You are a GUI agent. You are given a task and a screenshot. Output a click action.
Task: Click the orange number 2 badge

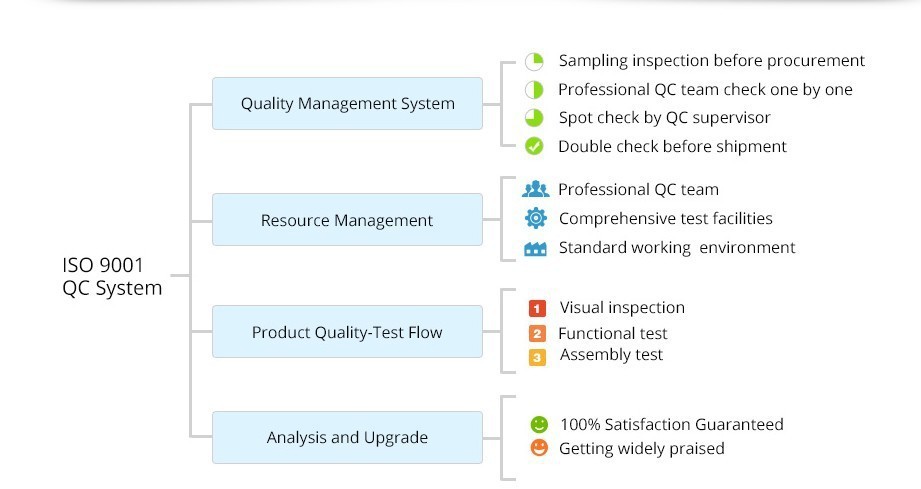(x=537, y=333)
